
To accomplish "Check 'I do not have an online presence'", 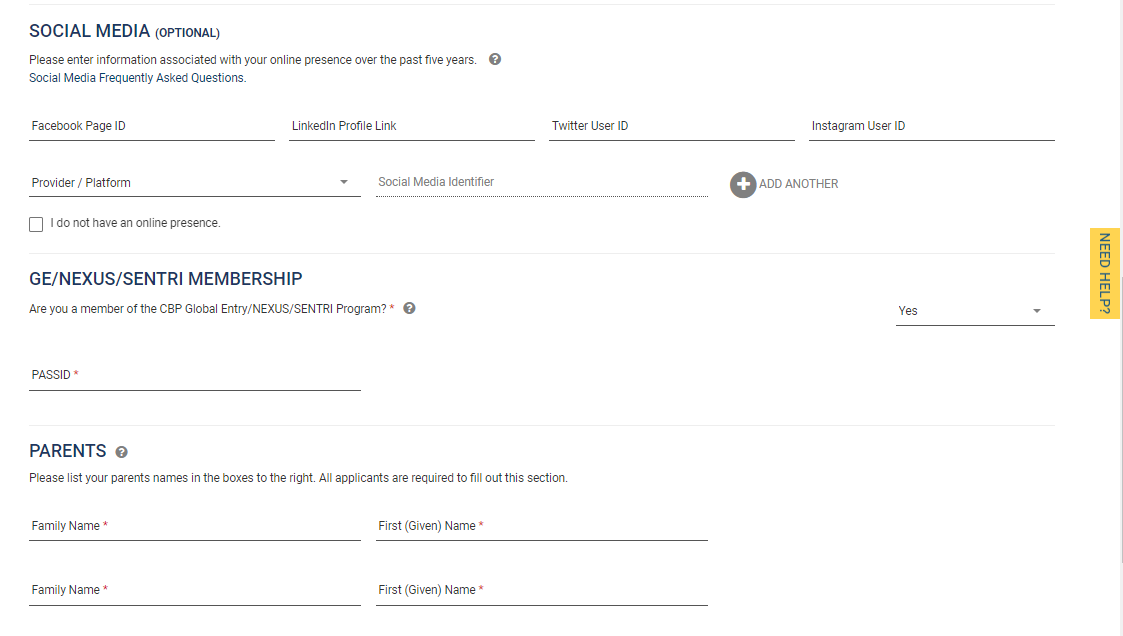I will click(x=37, y=224).
